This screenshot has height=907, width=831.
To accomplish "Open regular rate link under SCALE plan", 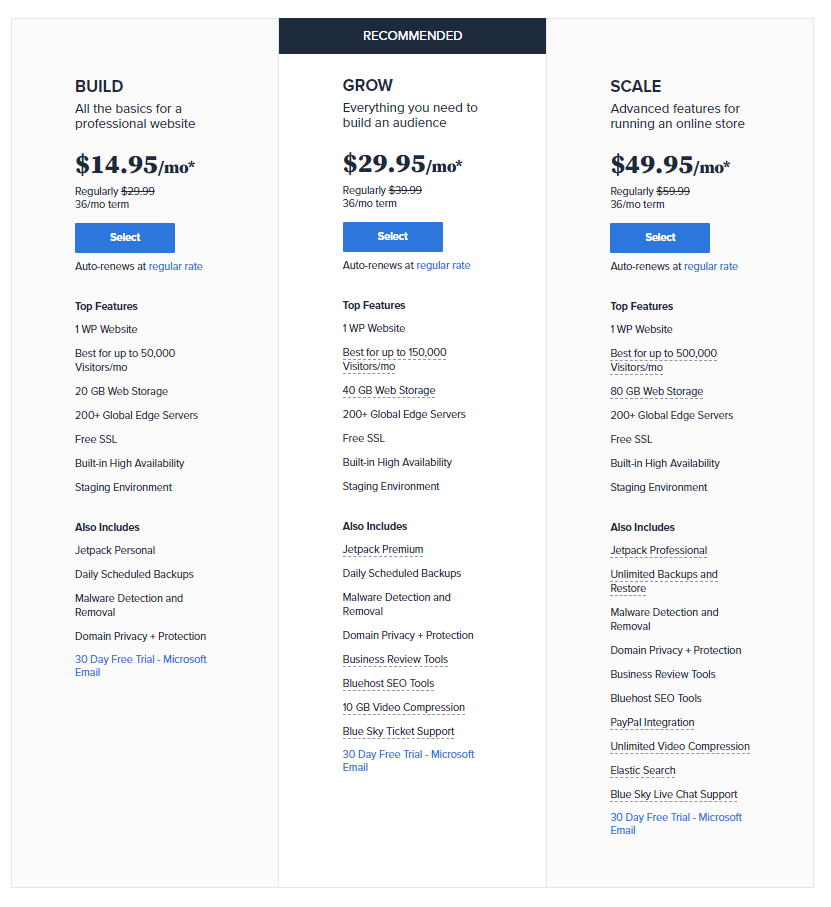I will tap(711, 267).
